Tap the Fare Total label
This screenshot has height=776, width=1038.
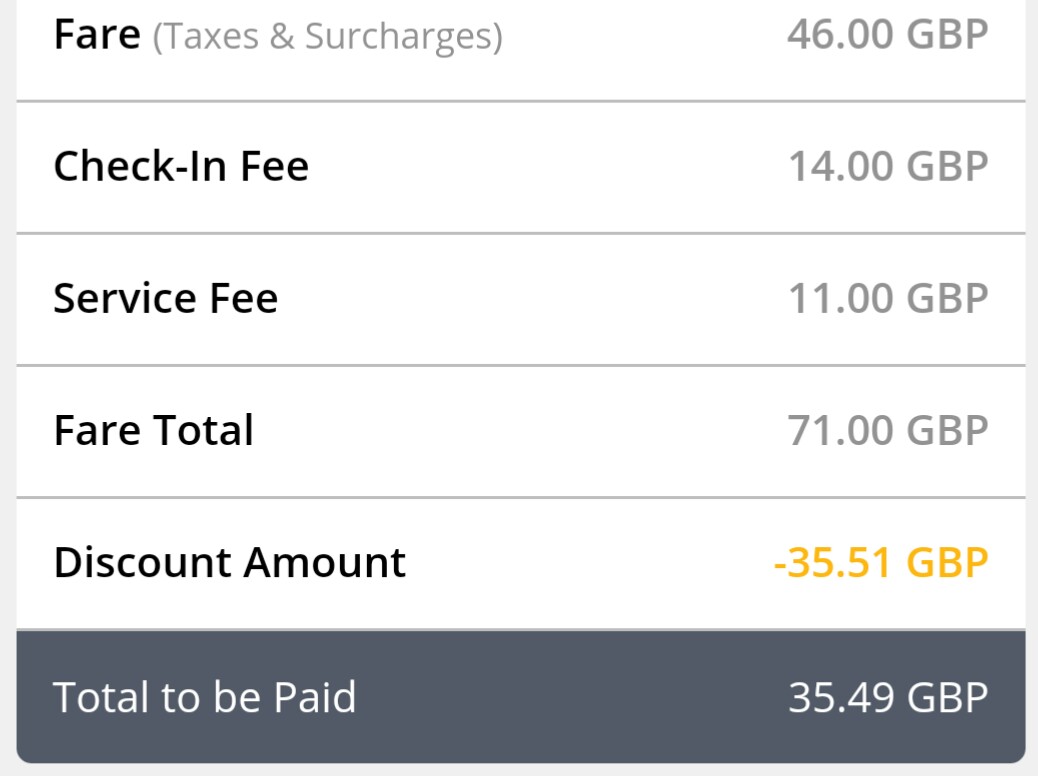154,430
